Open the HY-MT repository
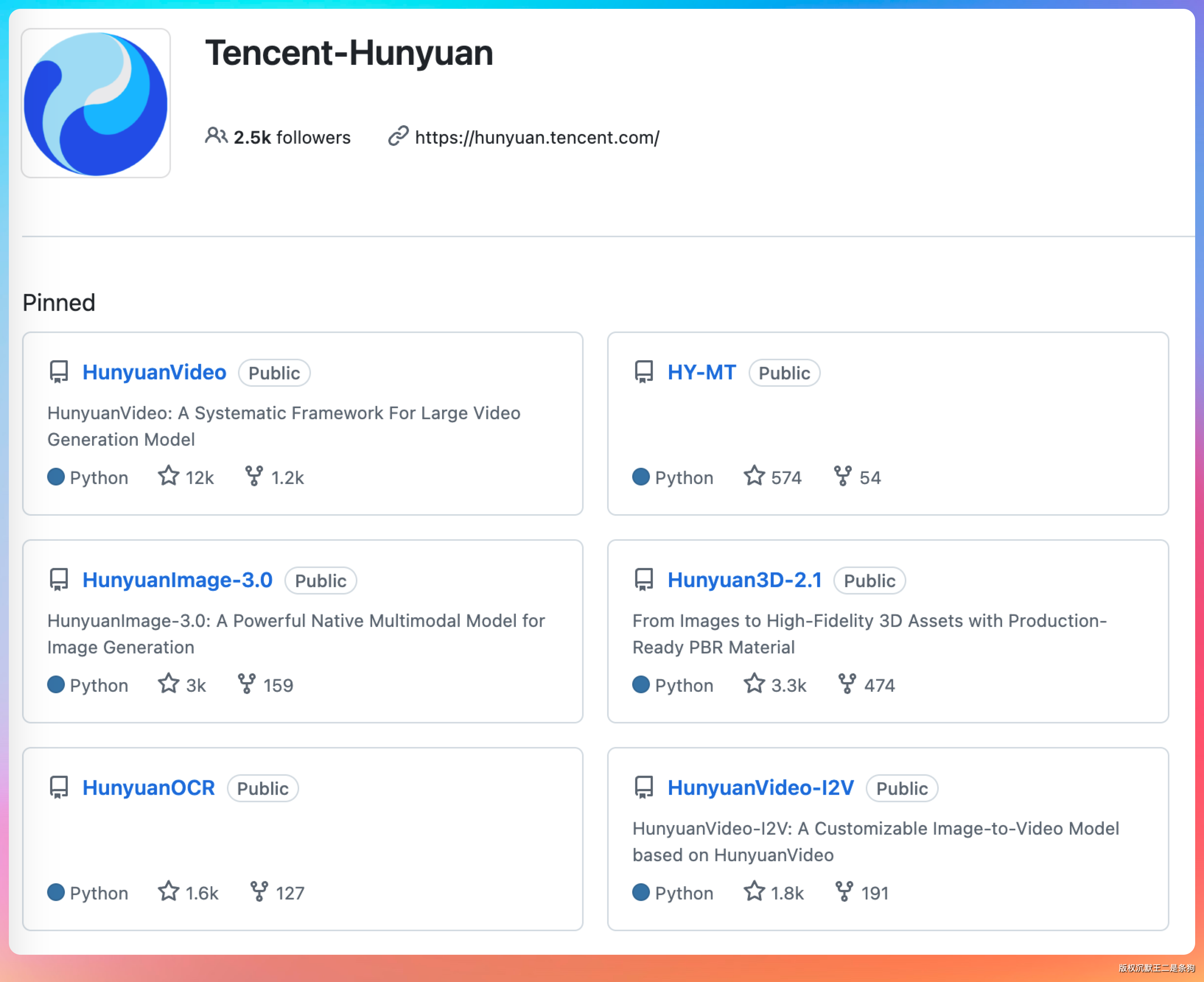Viewport: 1204px width, 982px height. pos(701,372)
